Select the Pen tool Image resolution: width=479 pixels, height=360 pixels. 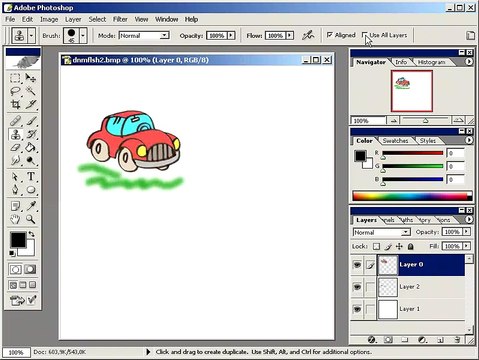(x=15, y=190)
